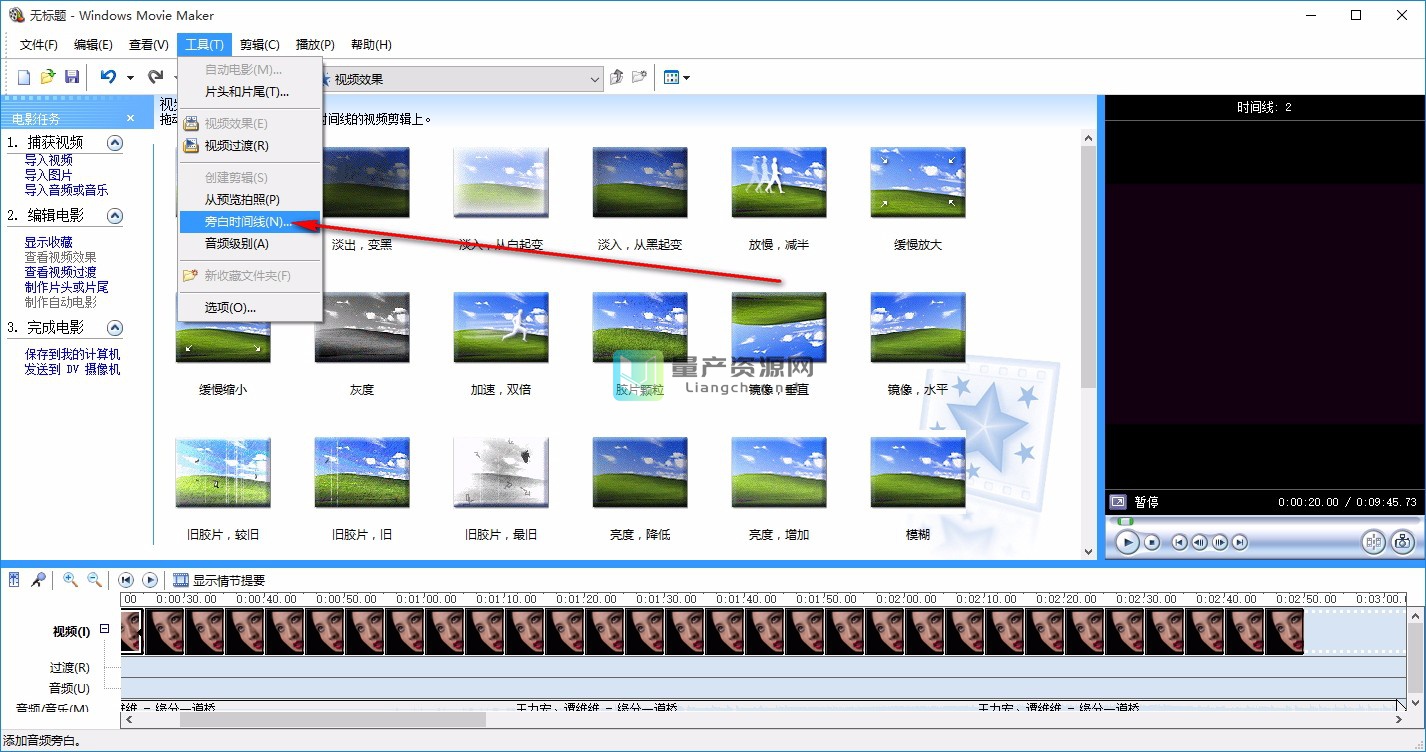Click the Open Project folder icon

click(x=48, y=77)
